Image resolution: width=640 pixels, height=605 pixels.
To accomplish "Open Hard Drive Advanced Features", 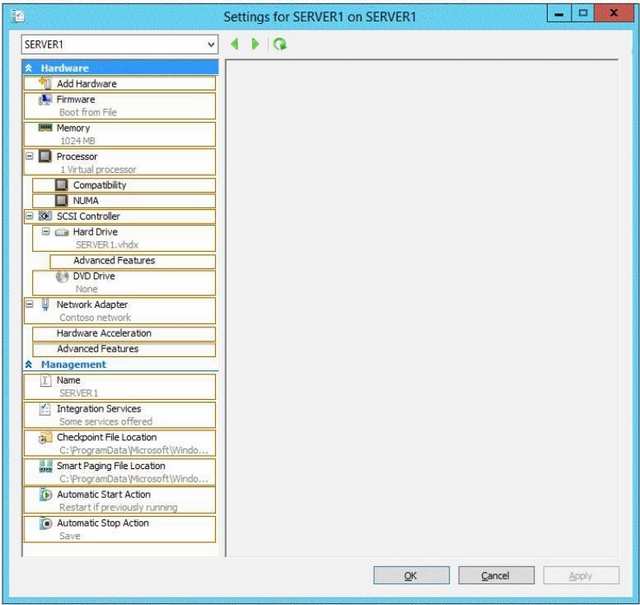I will point(132,261).
